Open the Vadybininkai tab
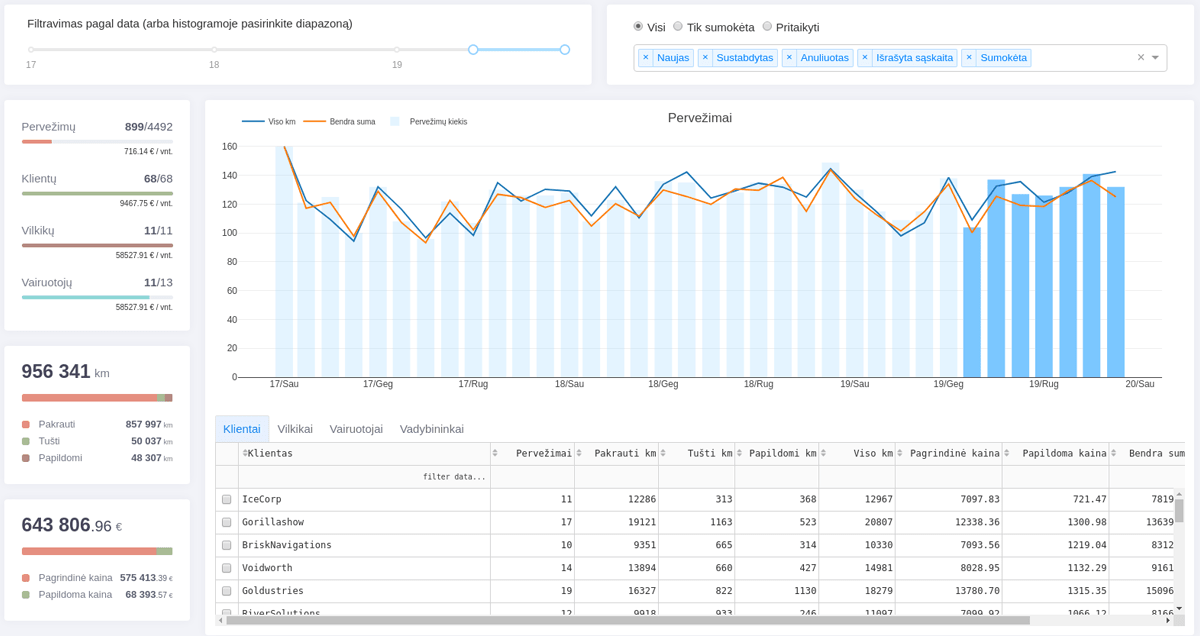The height and width of the screenshot is (636, 1200). (x=431, y=429)
